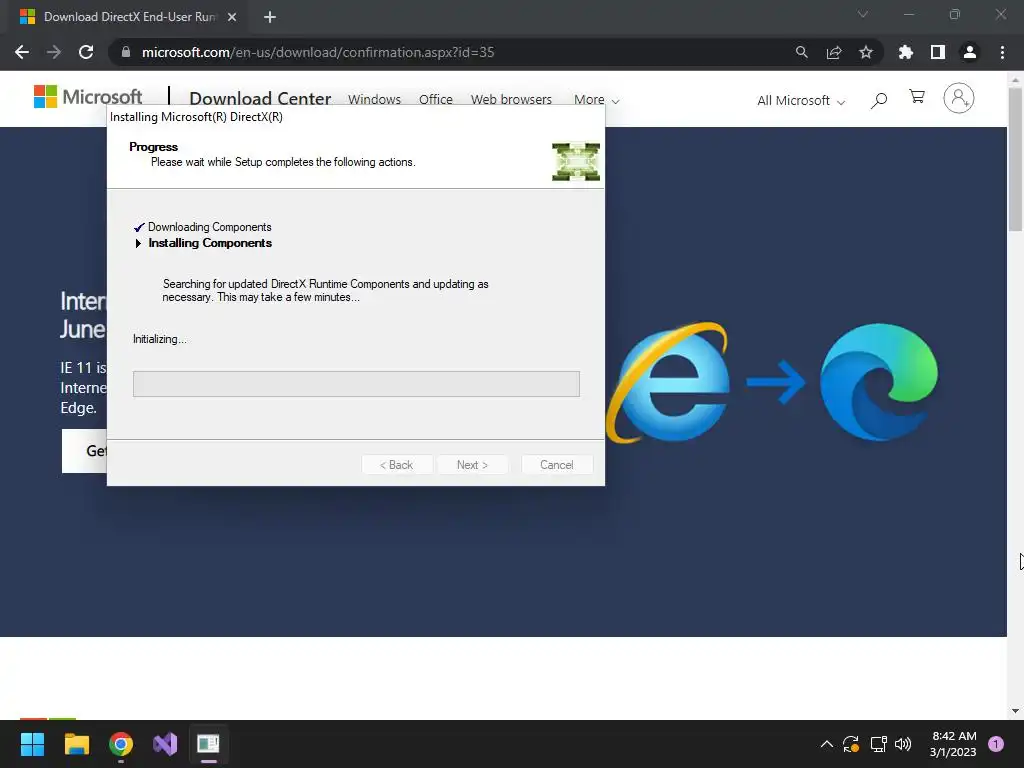Screen dimensions: 1024x768
Task: Click the sync update tray icon
Action: (851, 744)
